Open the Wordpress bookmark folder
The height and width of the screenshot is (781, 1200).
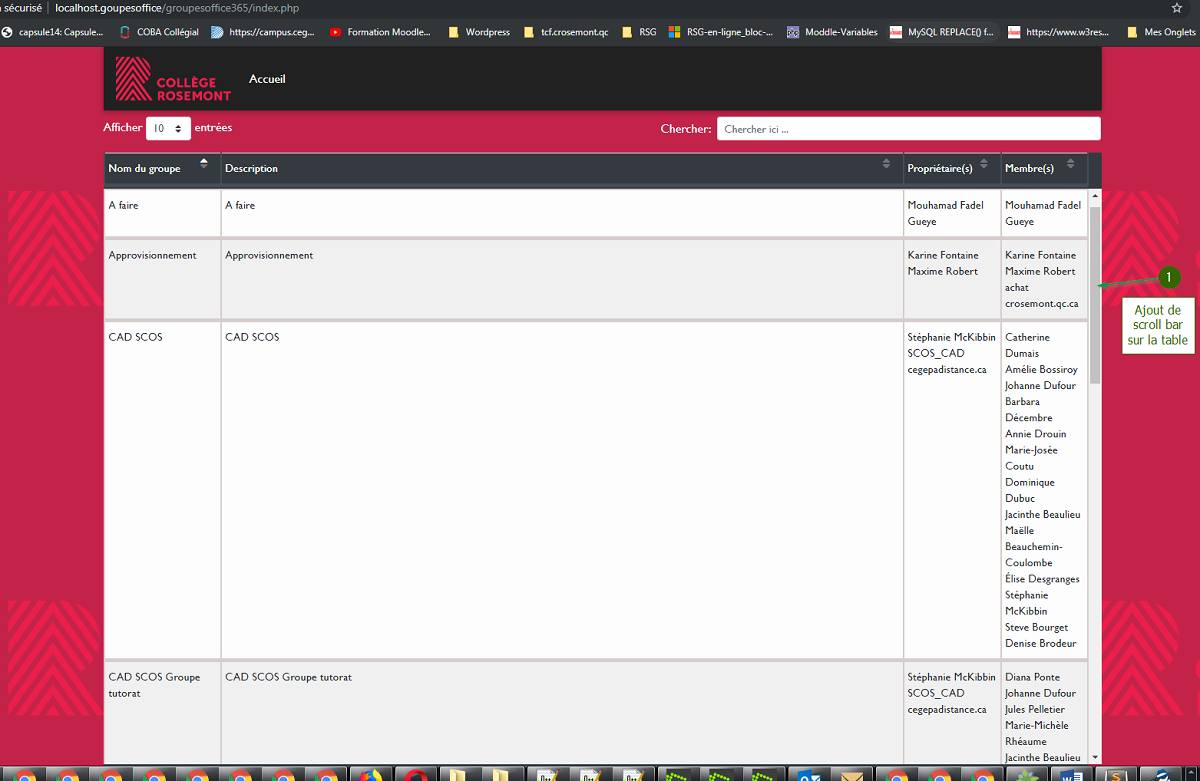point(479,32)
